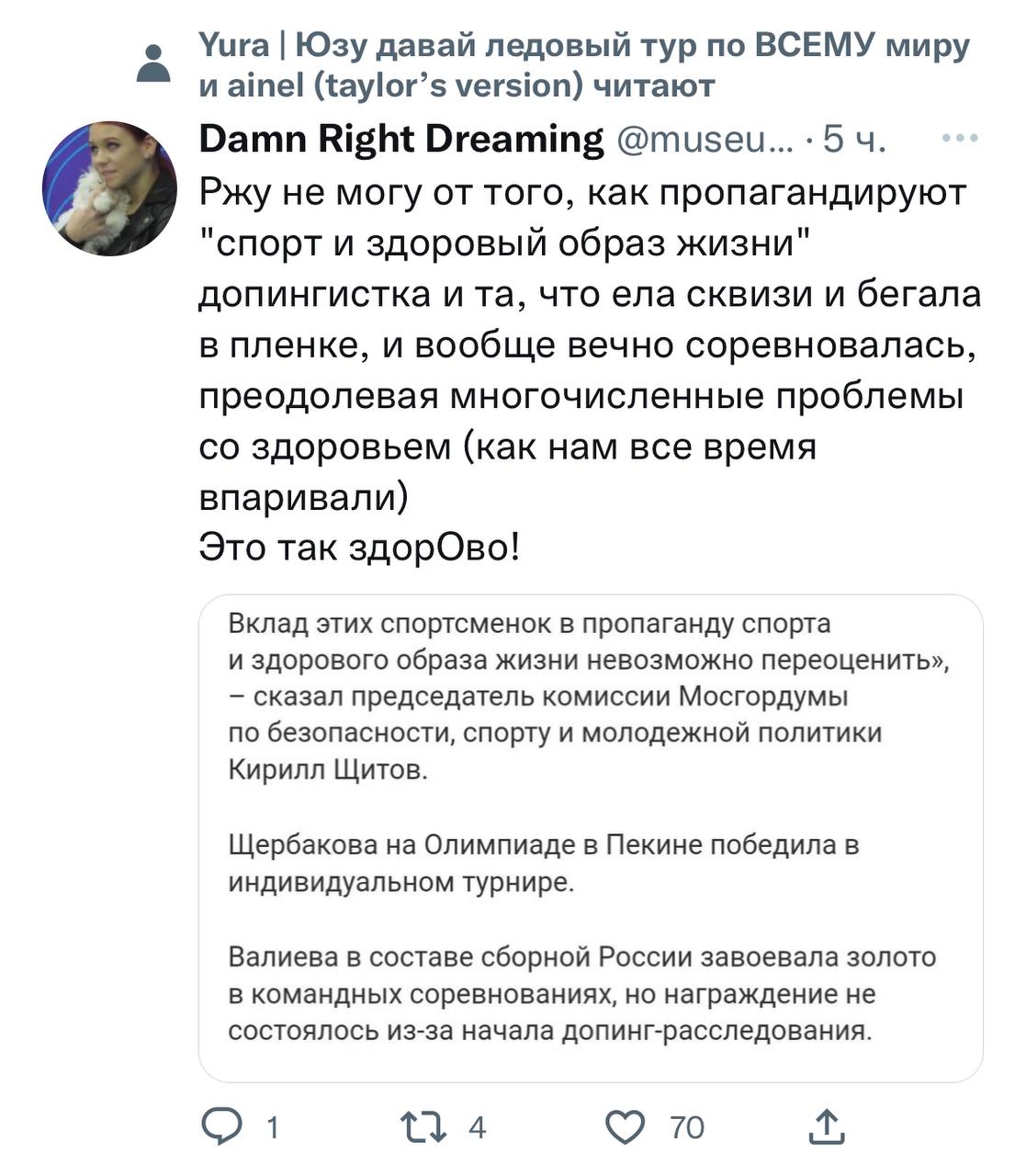1026x1176 pixels.
Task: Click the 'Yura … читают' follower context line
Action: pyautogui.click(x=584, y=65)
